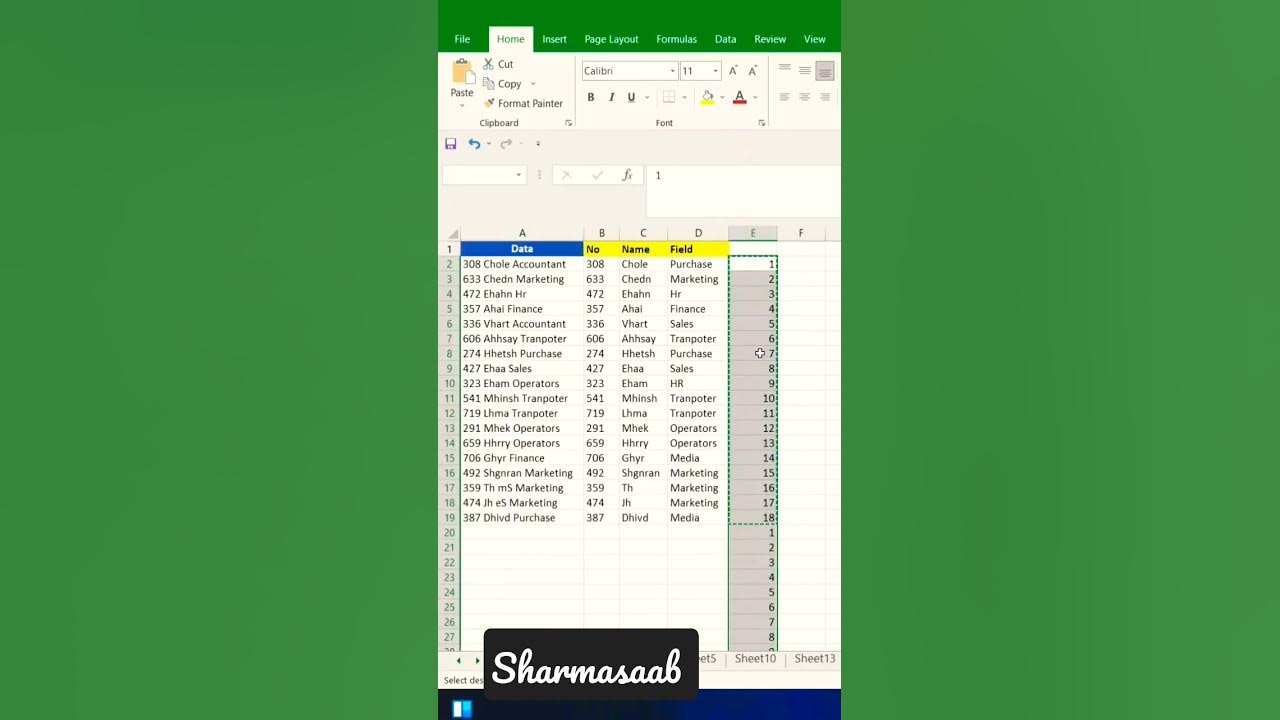Click cell '606 Ahhsay Tranpoter'
Image resolution: width=1280 pixels, height=720 pixels.
pyautogui.click(x=522, y=339)
